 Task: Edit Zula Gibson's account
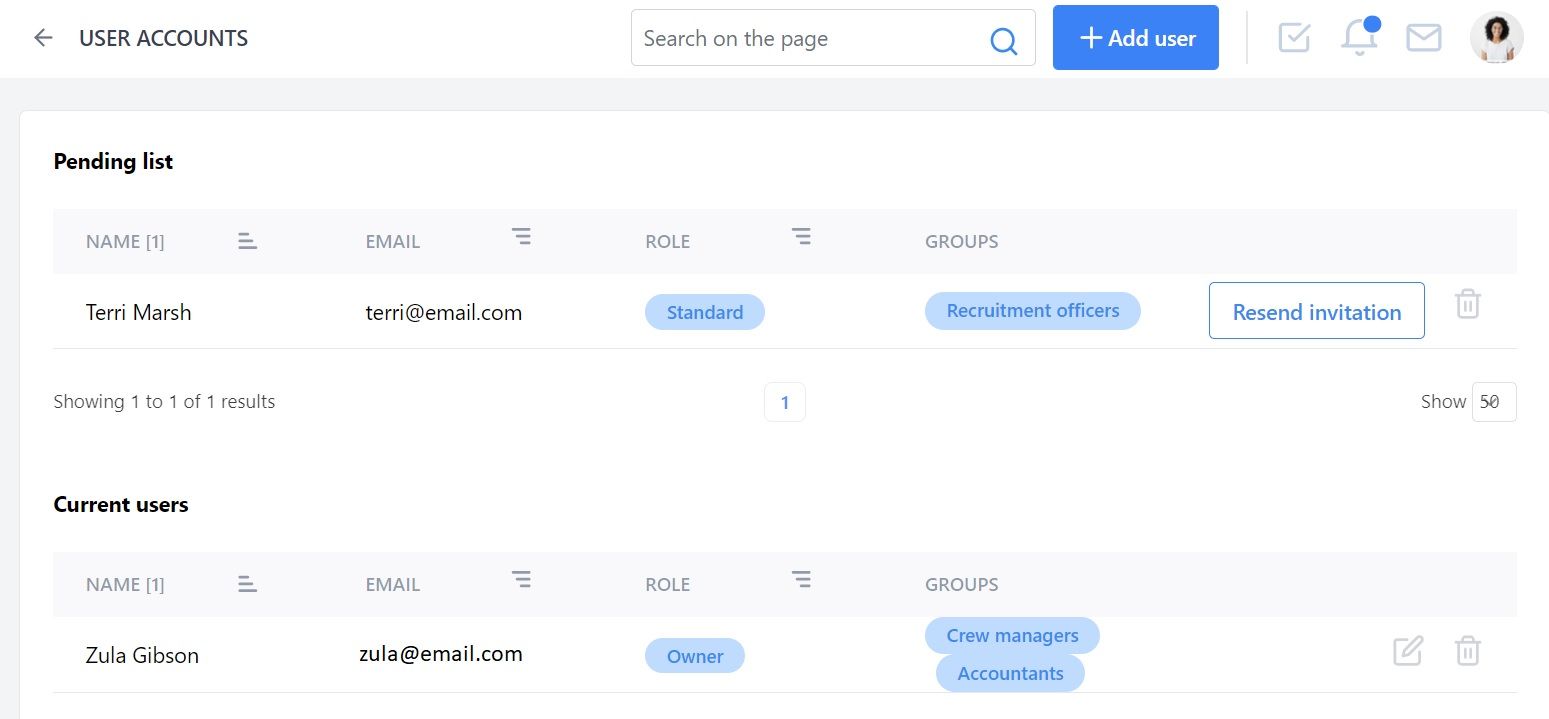pos(1408,651)
